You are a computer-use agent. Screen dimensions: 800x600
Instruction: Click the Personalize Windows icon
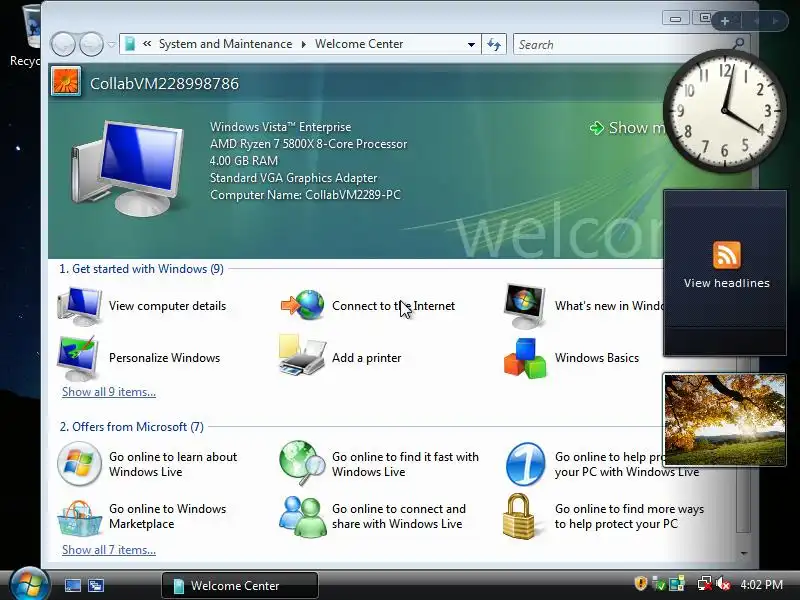pyautogui.click(x=78, y=358)
